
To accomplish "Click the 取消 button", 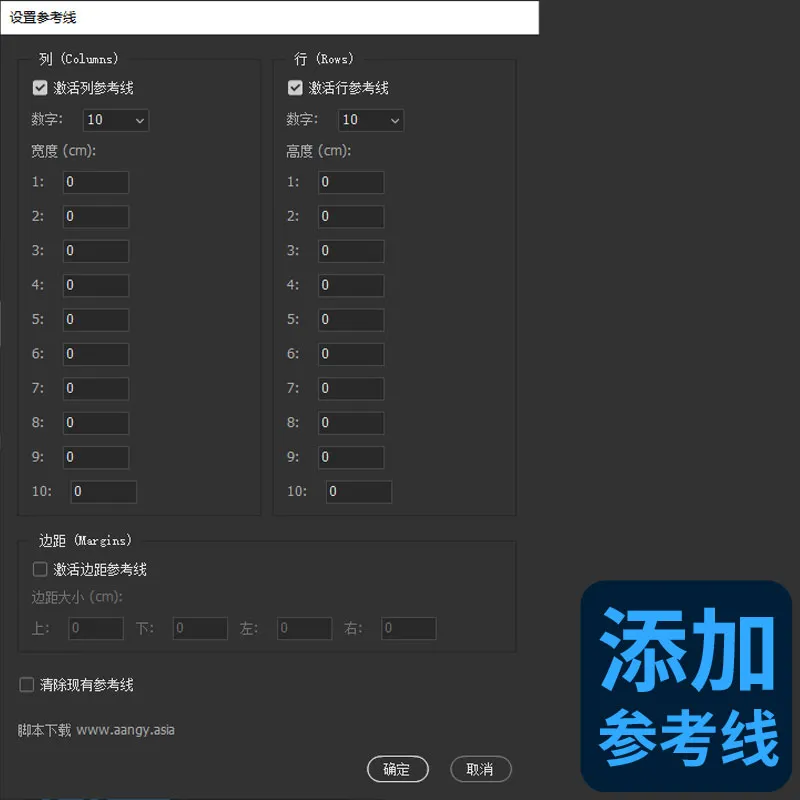I will (x=480, y=769).
